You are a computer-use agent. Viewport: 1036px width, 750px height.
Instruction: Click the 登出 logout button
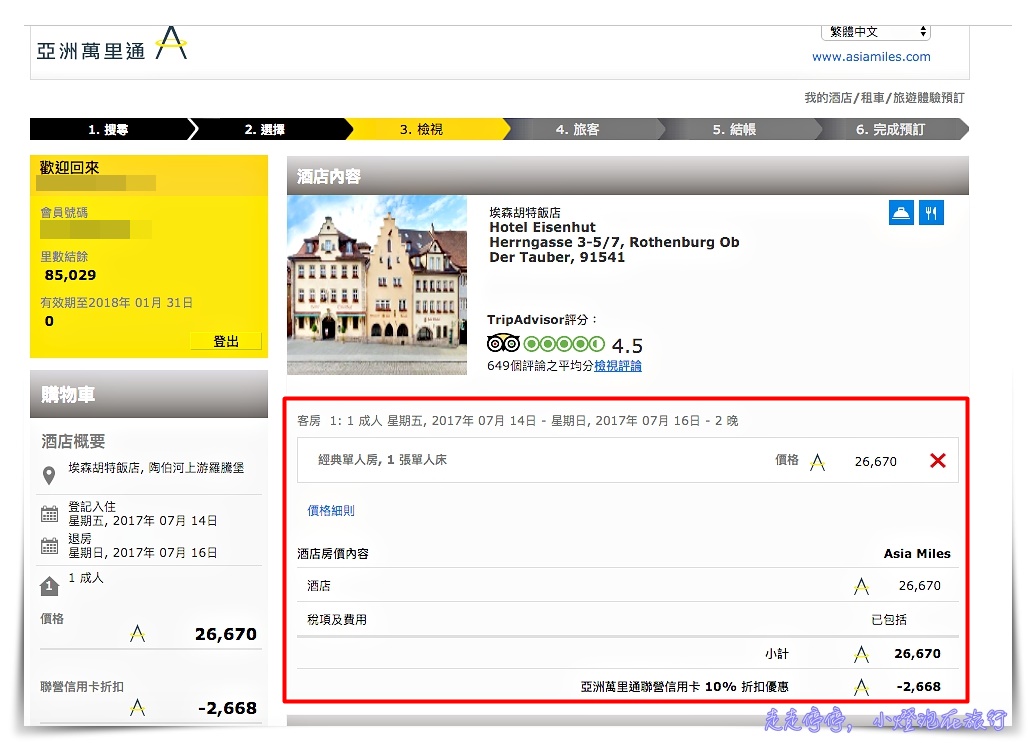pyautogui.click(x=226, y=341)
